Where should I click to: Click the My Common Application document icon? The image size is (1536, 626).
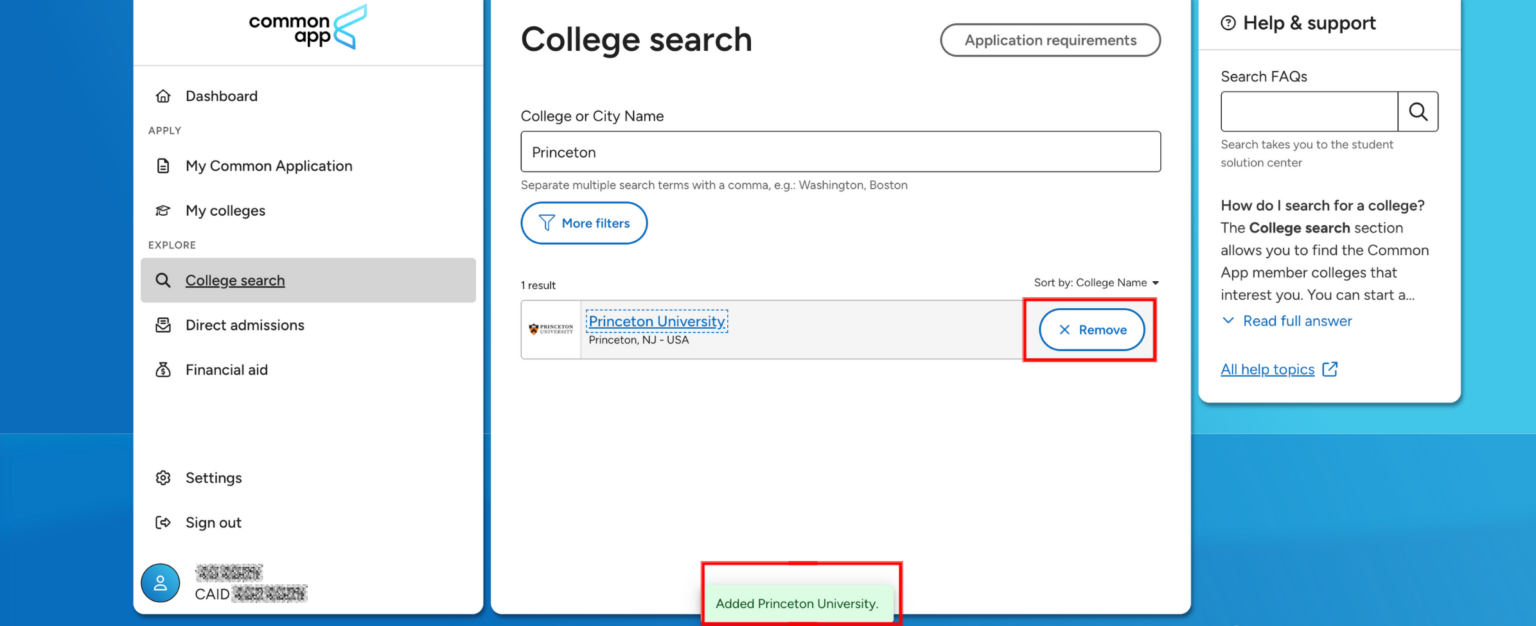tap(163, 166)
